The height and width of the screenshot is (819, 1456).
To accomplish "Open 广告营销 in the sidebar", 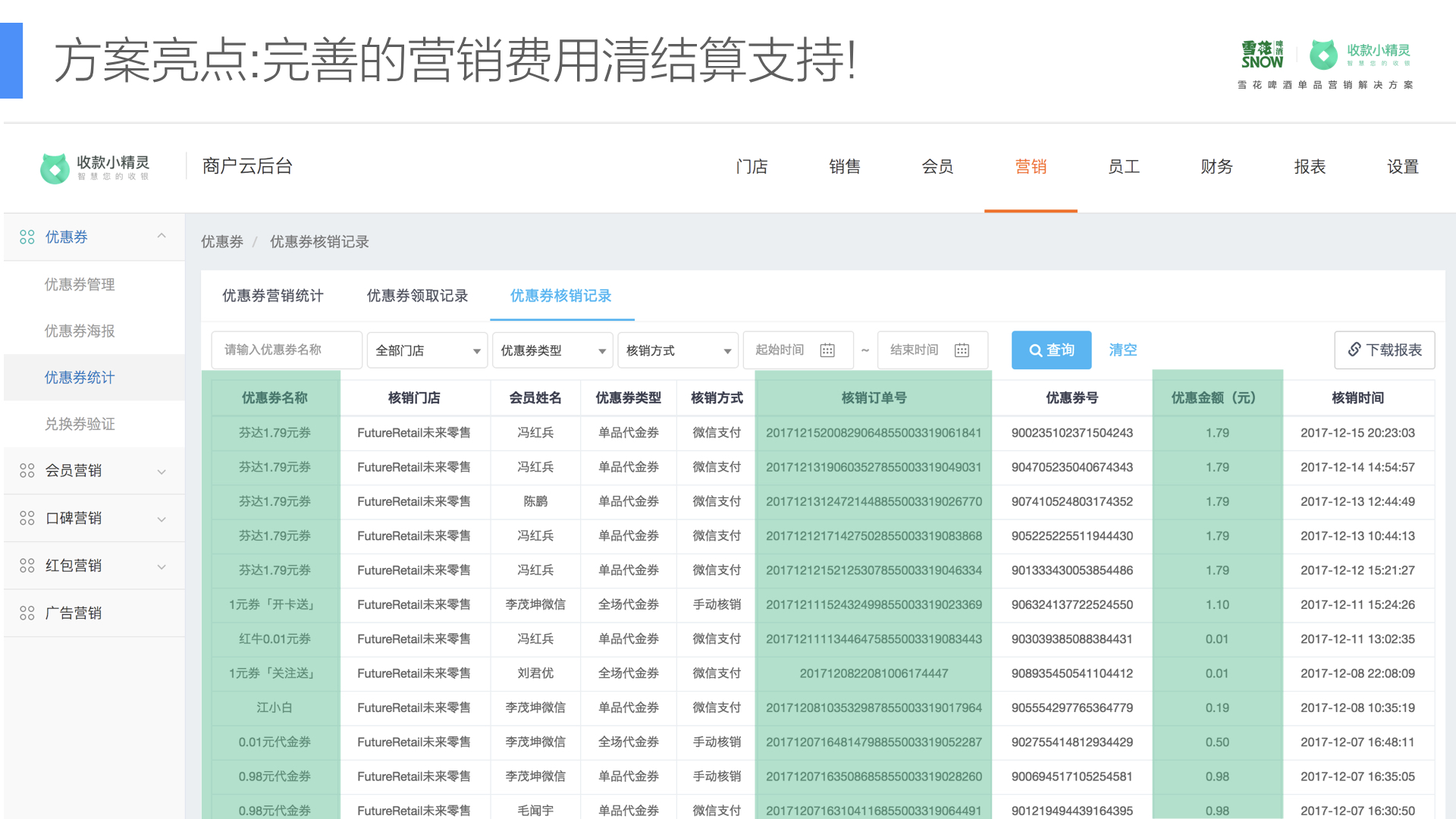I will coord(74,613).
